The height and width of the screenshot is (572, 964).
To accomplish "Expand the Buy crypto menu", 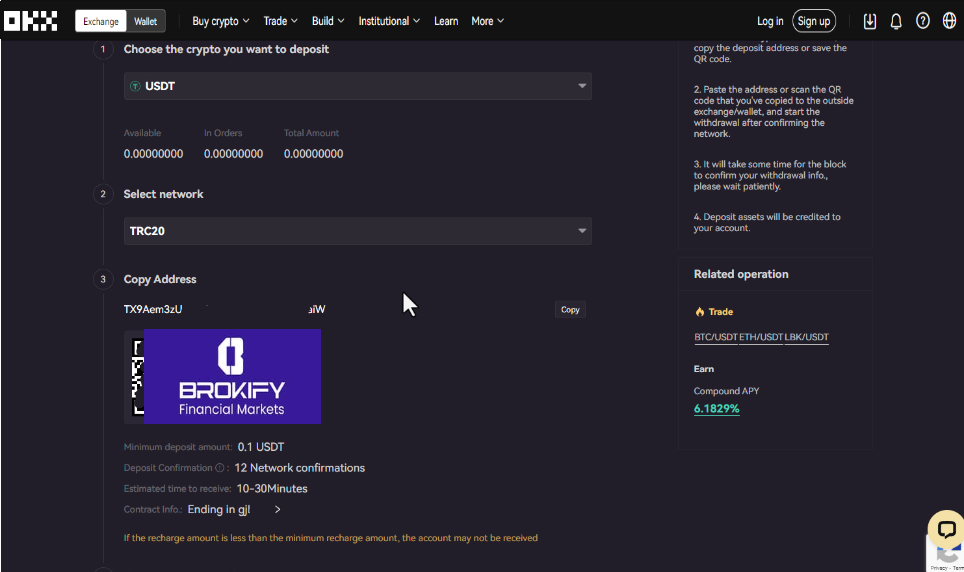I will tap(220, 21).
